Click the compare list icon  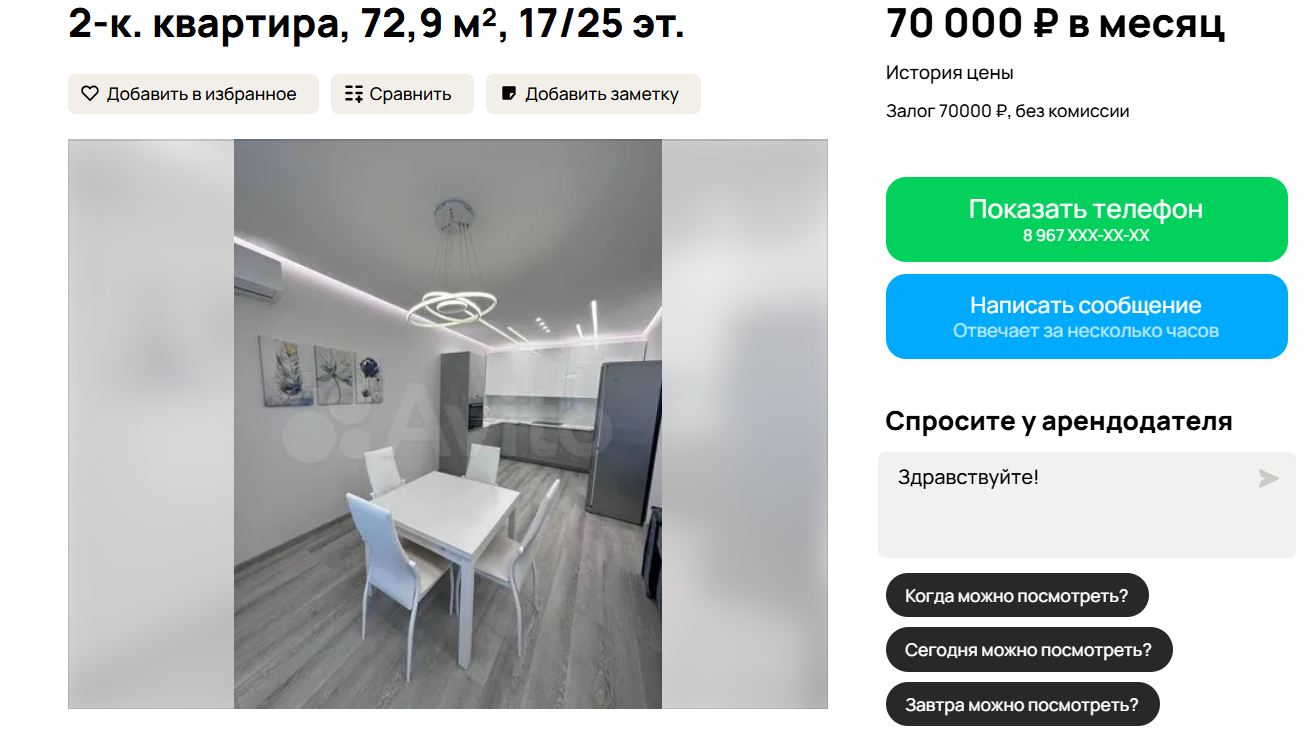354,94
